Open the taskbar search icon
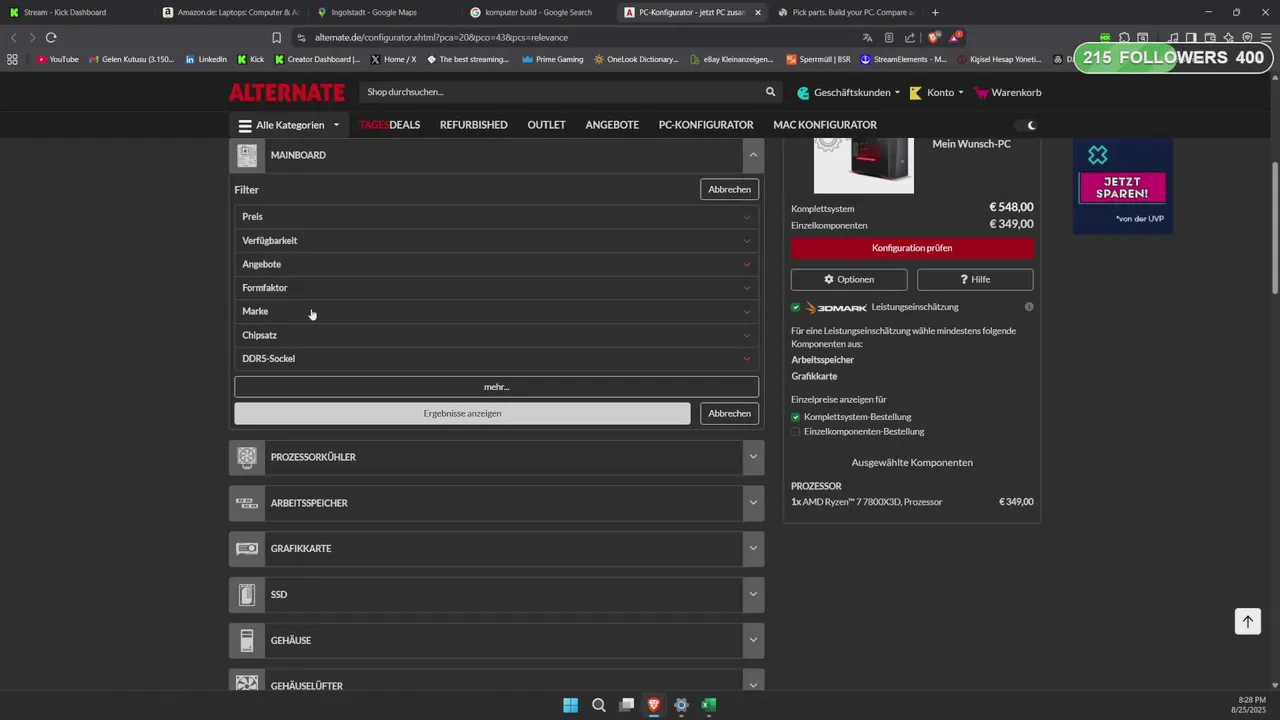The width and height of the screenshot is (1280, 720). [598, 705]
